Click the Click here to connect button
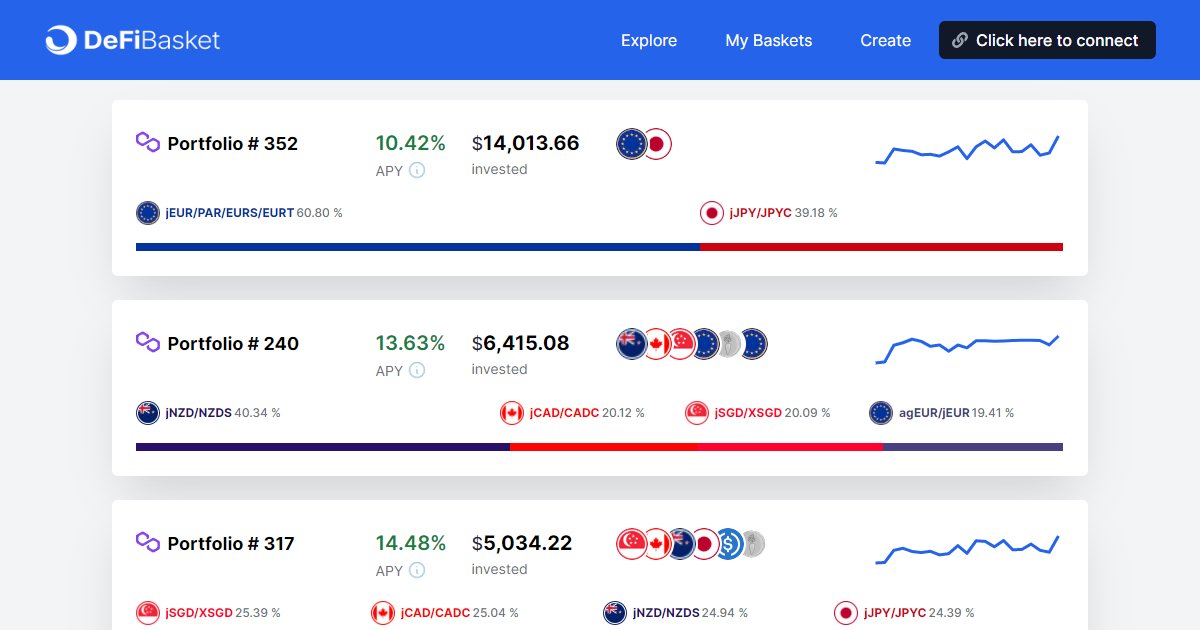The height and width of the screenshot is (630, 1200). pos(1046,40)
